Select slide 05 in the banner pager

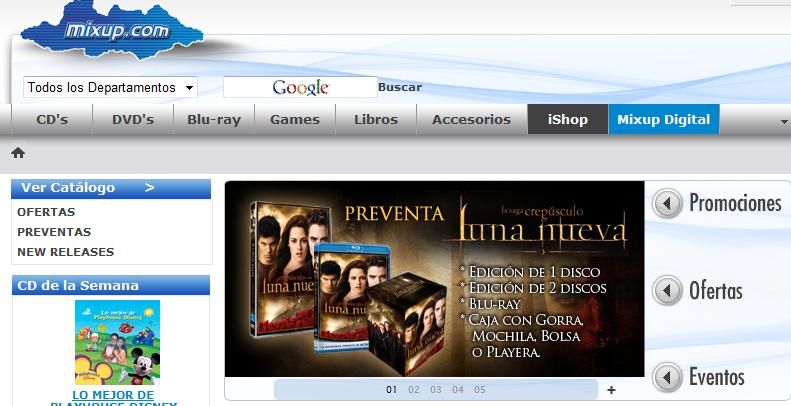point(479,390)
